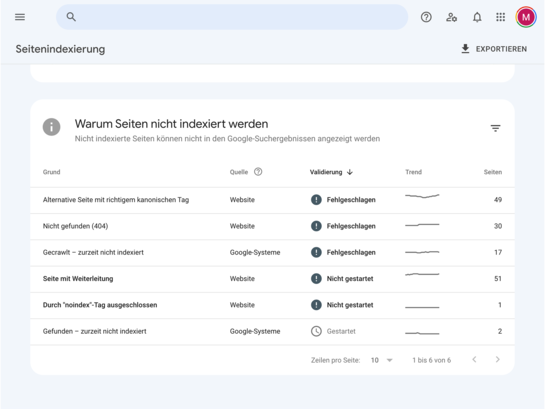Click status icon in noindex row
The height and width of the screenshot is (409, 545).
pos(316,305)
